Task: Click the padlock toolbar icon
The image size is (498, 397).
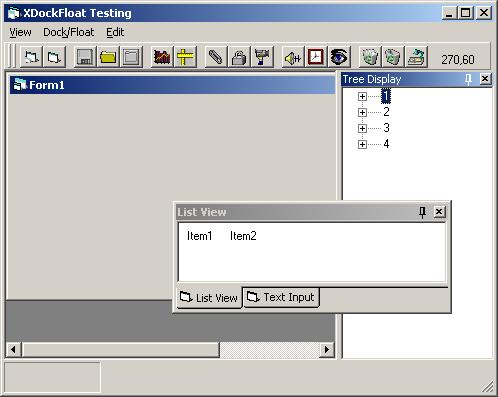Action: tap(239, 57)
